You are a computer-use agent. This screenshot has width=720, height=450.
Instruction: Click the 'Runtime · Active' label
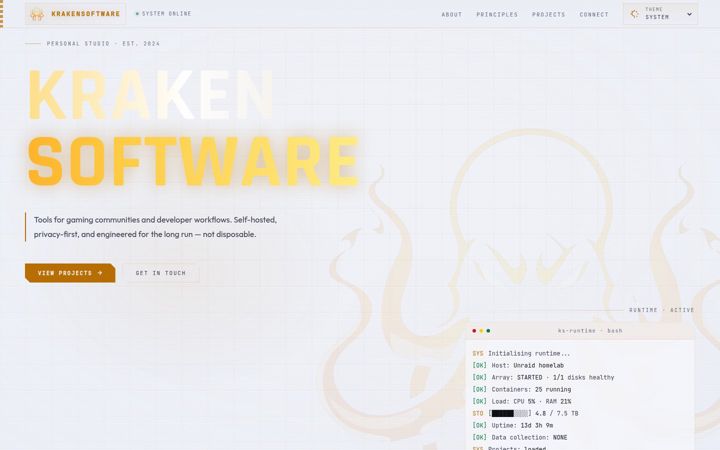point(661,310)
